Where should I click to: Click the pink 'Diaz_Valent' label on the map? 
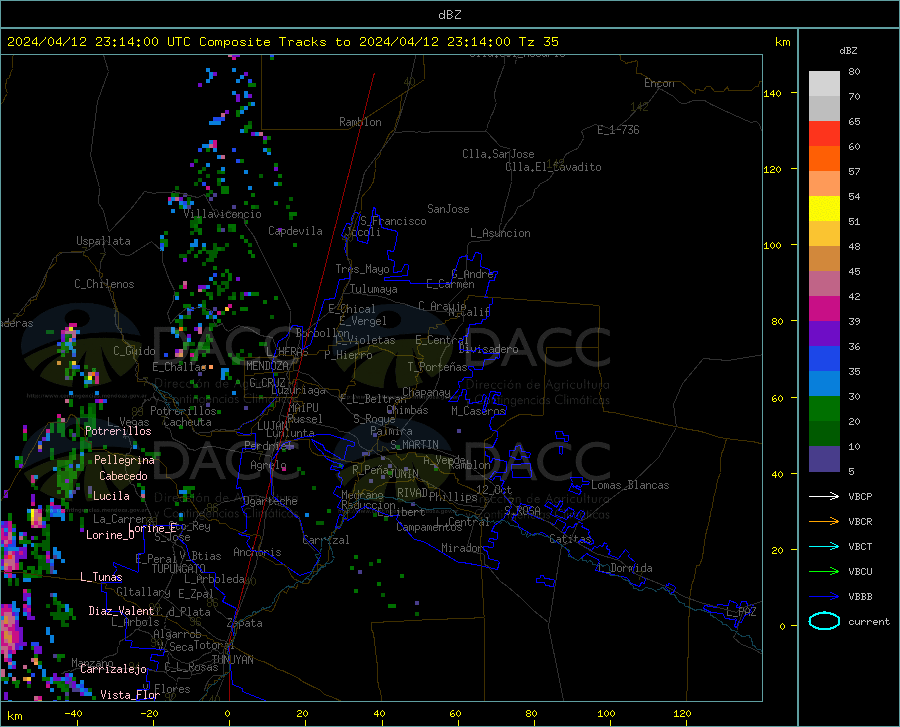click(x=121, y=611)
